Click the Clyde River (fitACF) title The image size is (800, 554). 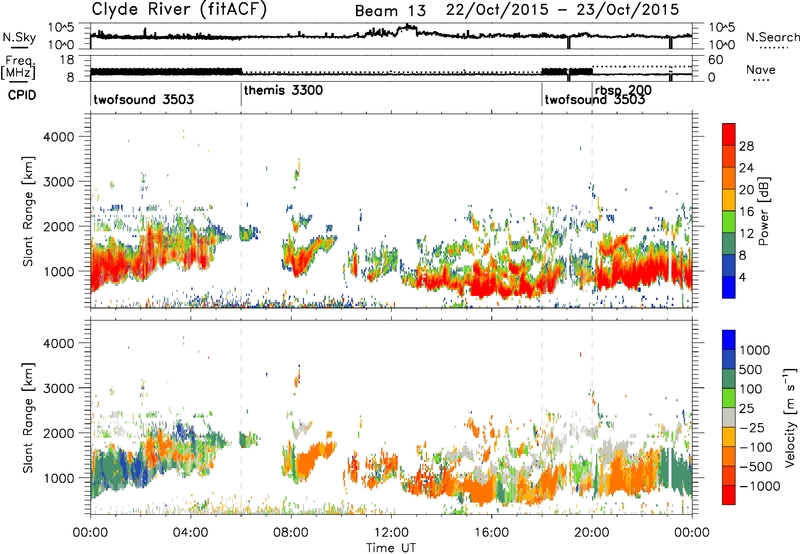179,9
